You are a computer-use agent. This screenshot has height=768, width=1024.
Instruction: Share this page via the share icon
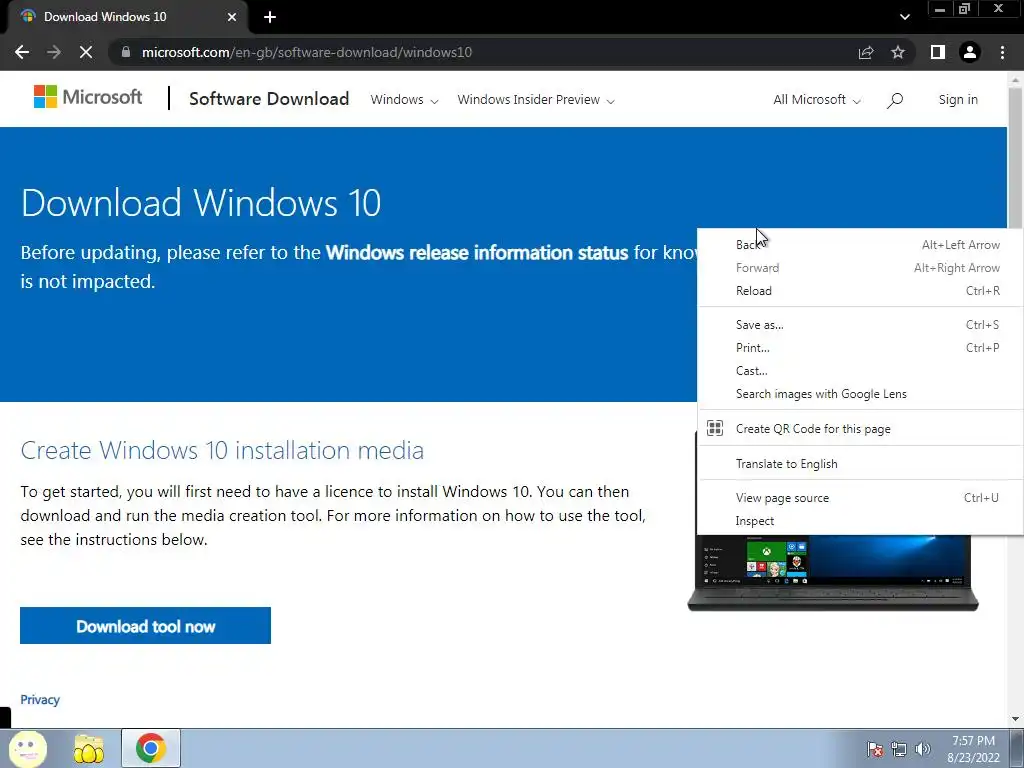tap(866, 52)
